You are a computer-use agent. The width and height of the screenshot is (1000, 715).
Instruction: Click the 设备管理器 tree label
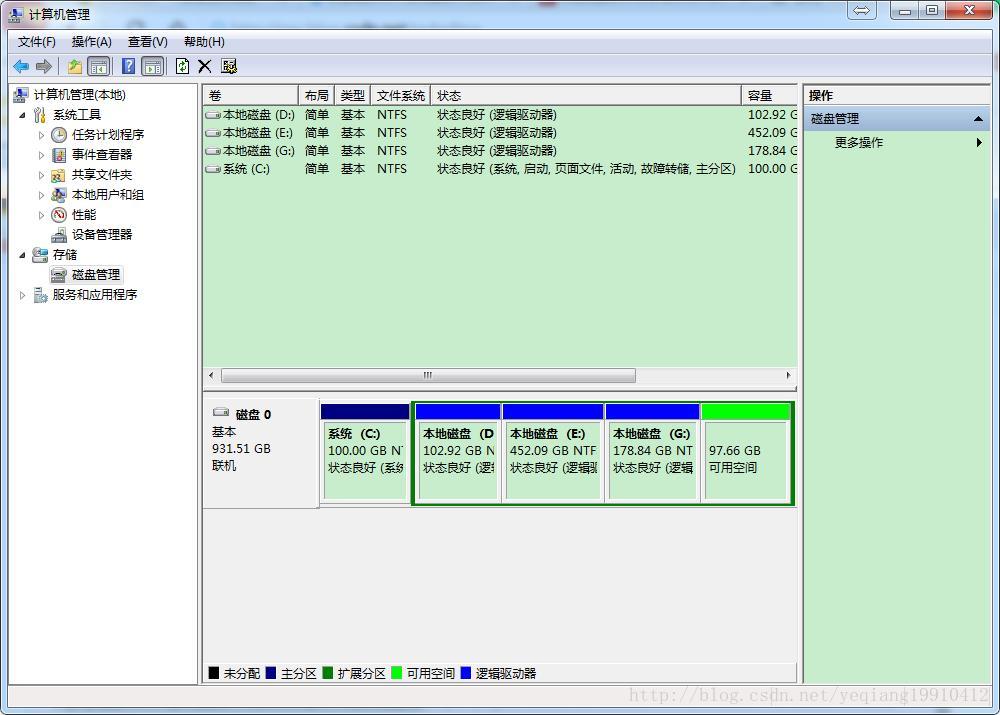click(x=102, y=235)
